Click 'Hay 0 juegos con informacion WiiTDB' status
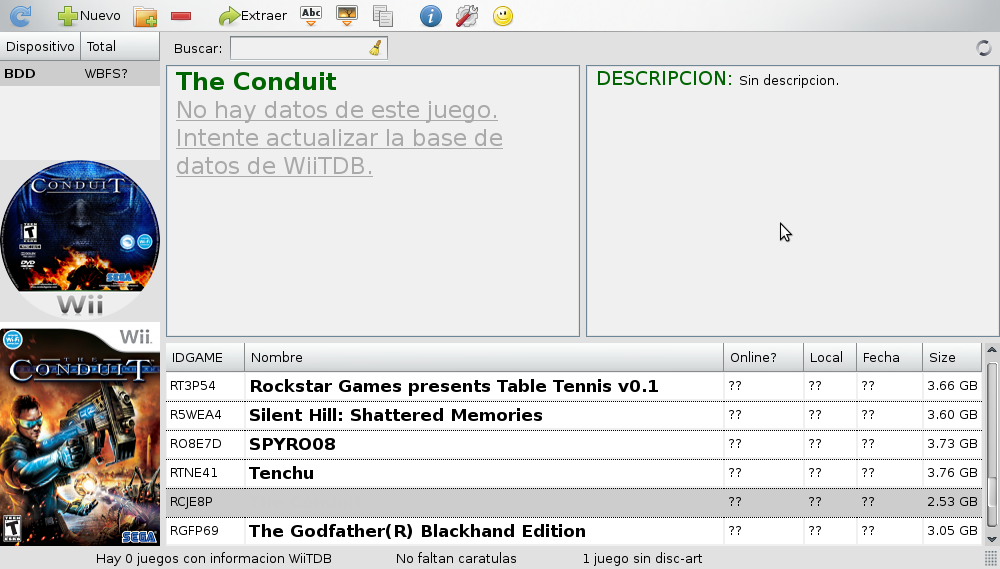The width and height of the screenshot is (1000, 569). click(214, 559)
